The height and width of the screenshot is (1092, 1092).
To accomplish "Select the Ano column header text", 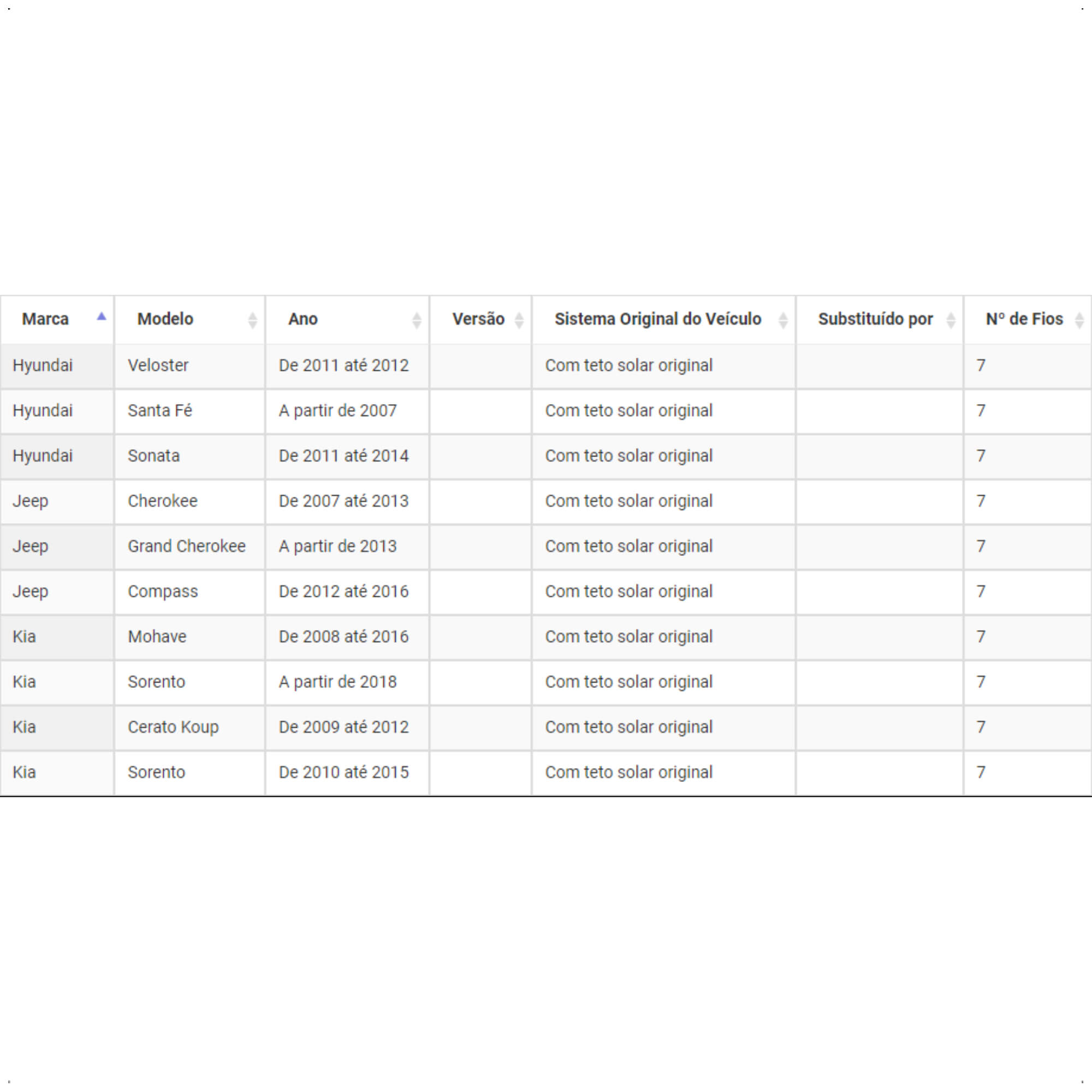I will click(x=303, y=319).
